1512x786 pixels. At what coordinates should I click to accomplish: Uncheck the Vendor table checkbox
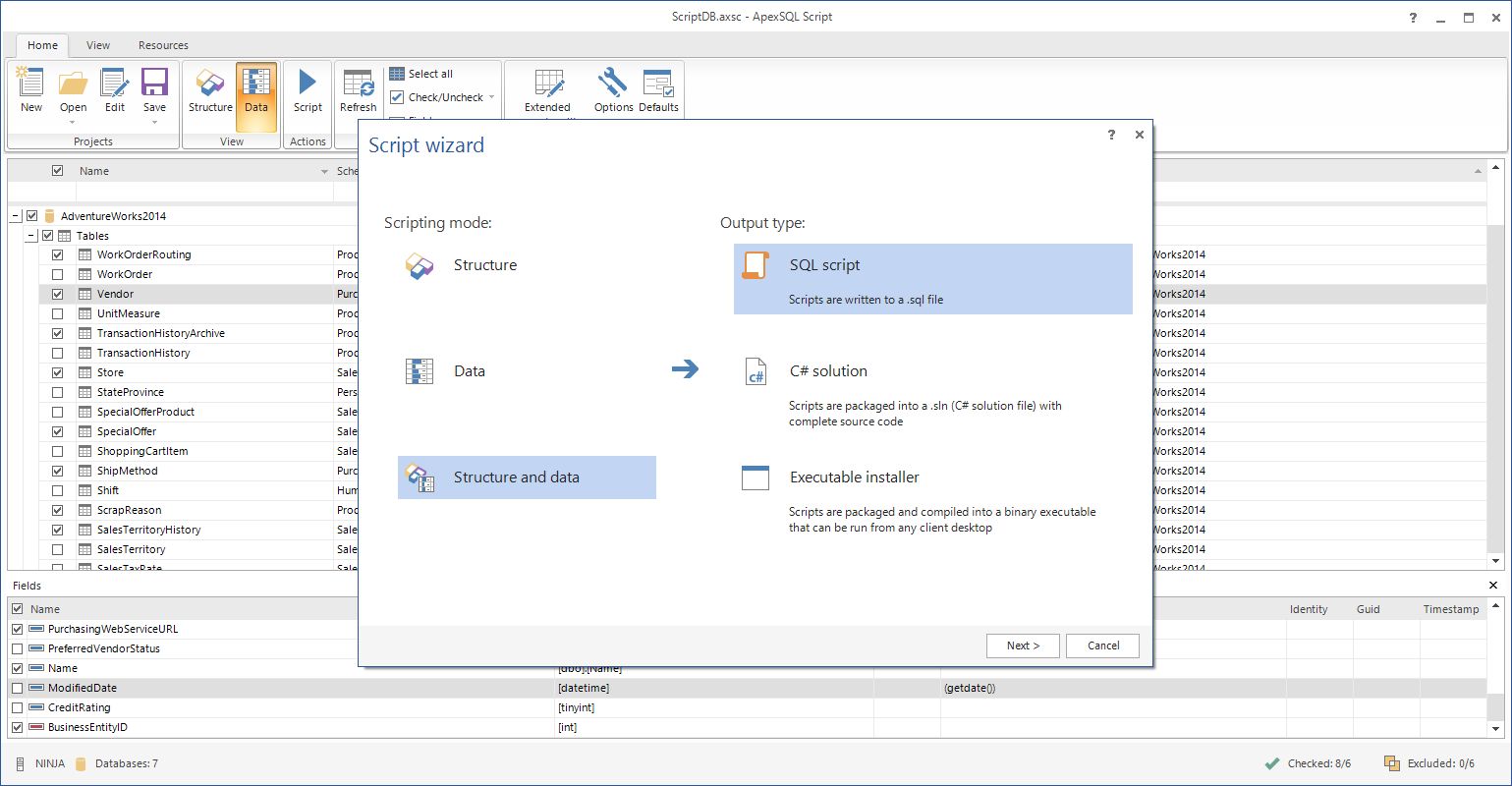pyautogui.click(x=57, y=293)
